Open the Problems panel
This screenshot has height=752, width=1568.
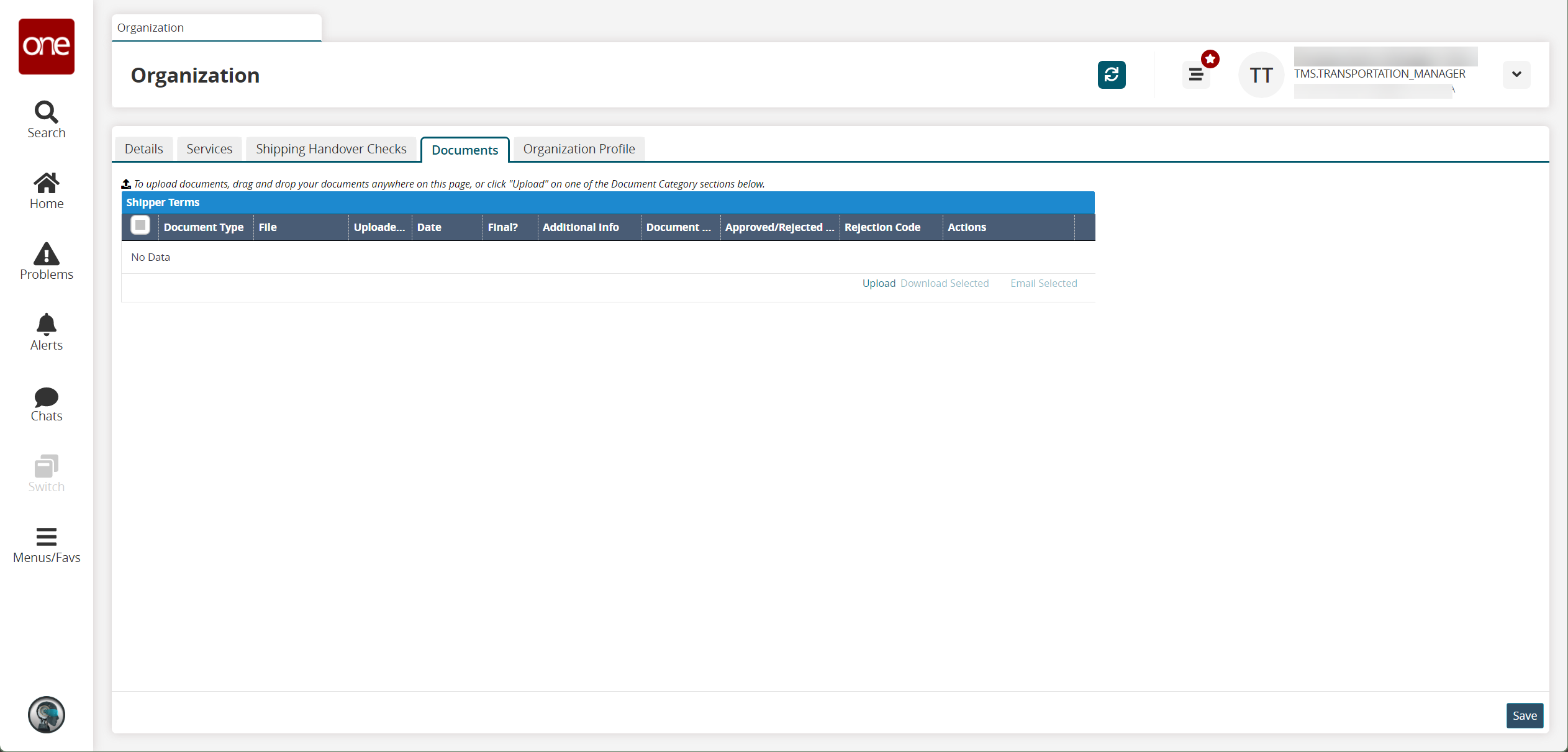pos(47,262)
